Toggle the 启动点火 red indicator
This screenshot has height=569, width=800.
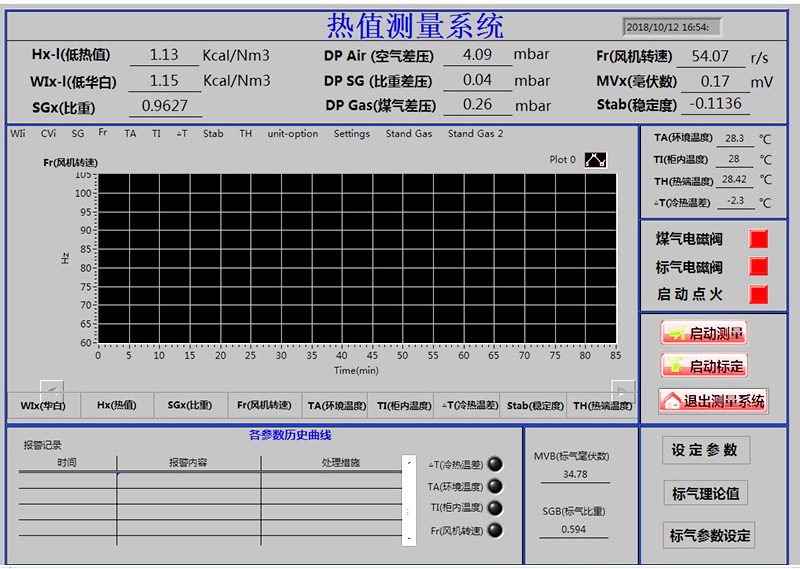coord(758,294)
